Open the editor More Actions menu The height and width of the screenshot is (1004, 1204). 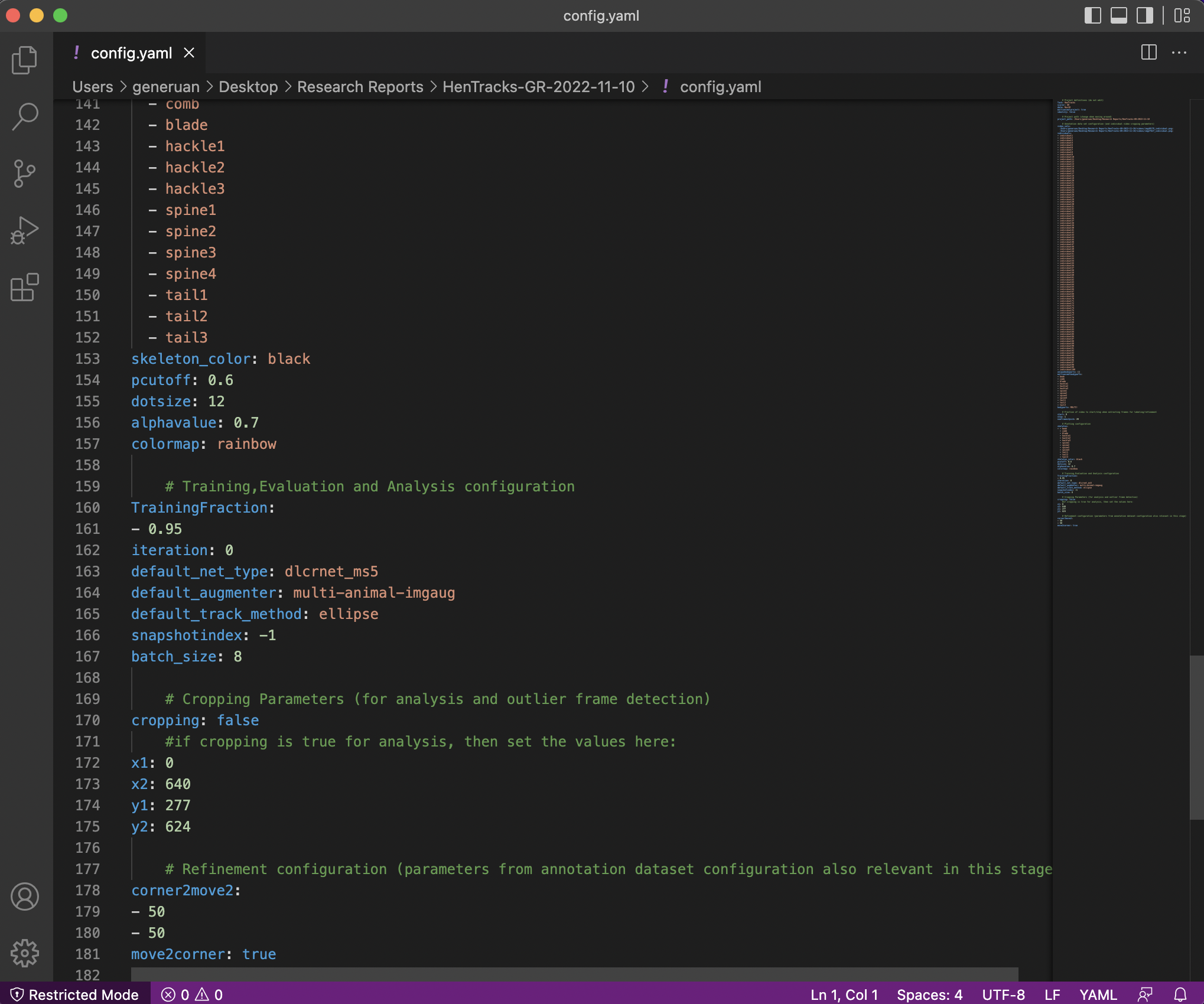pos(1179,53)
